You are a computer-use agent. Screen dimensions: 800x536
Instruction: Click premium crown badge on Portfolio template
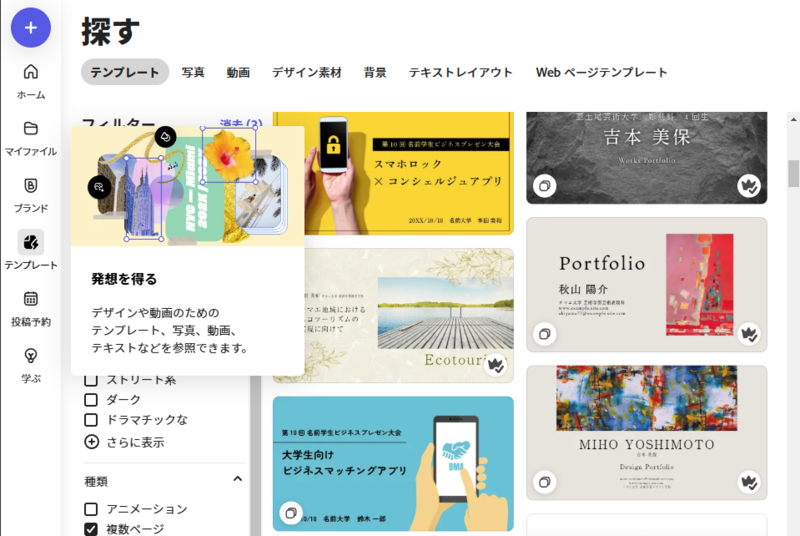click(x=749, y=334)
